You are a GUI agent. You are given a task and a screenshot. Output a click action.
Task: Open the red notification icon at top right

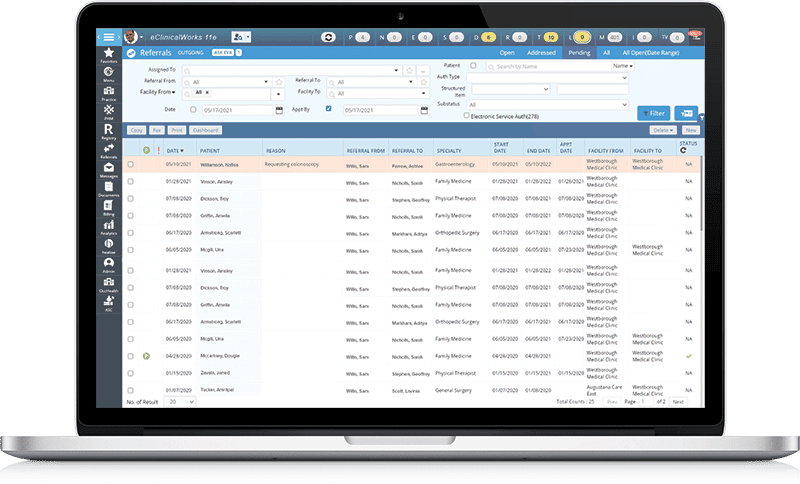[695, 35]
